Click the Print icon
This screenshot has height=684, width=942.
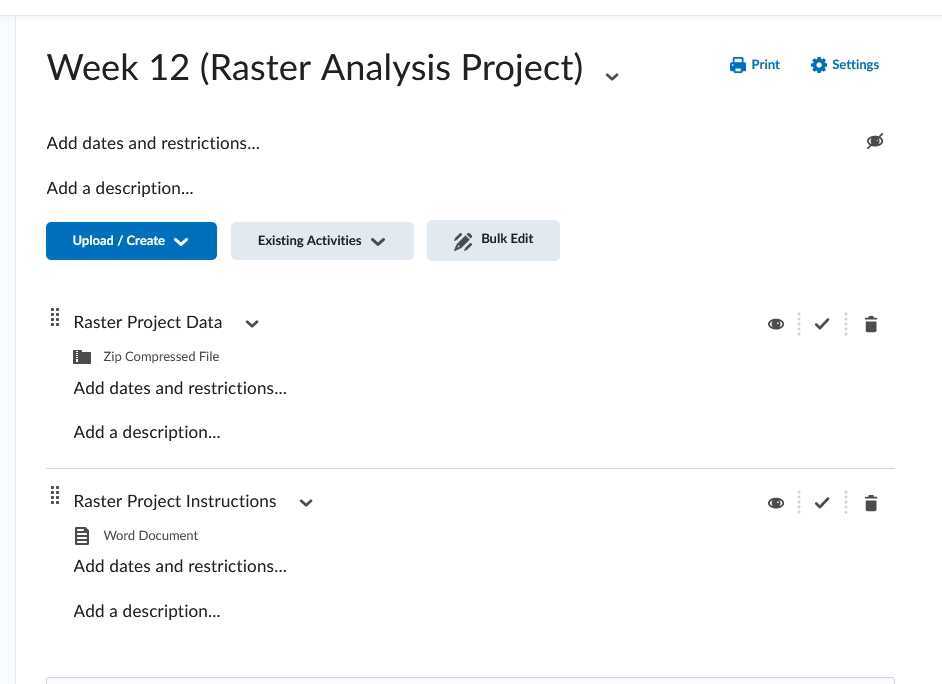coord(754,64)
